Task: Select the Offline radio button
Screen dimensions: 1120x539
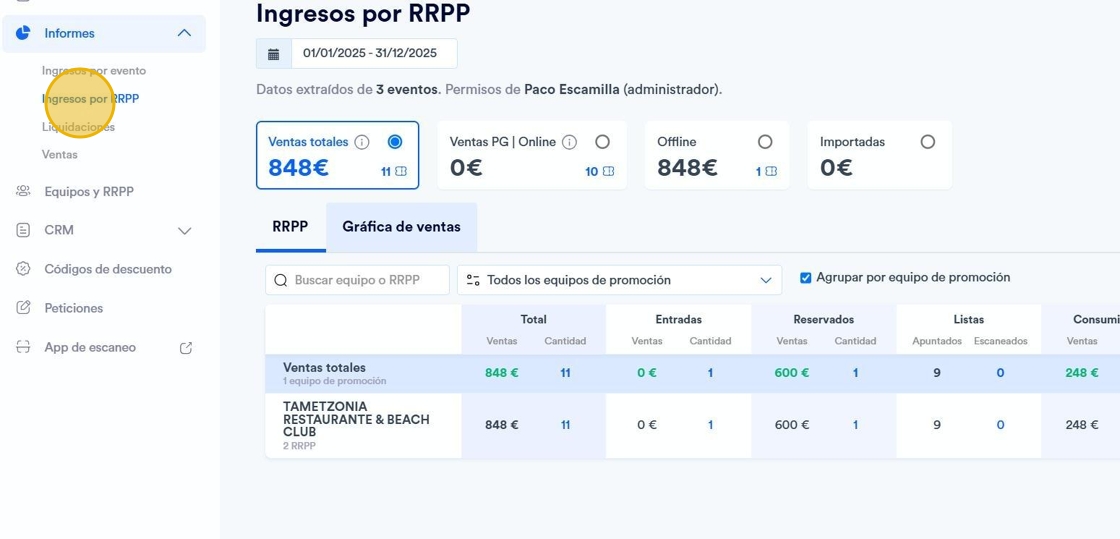Action: pyautogui.click(x=765, y=142)
